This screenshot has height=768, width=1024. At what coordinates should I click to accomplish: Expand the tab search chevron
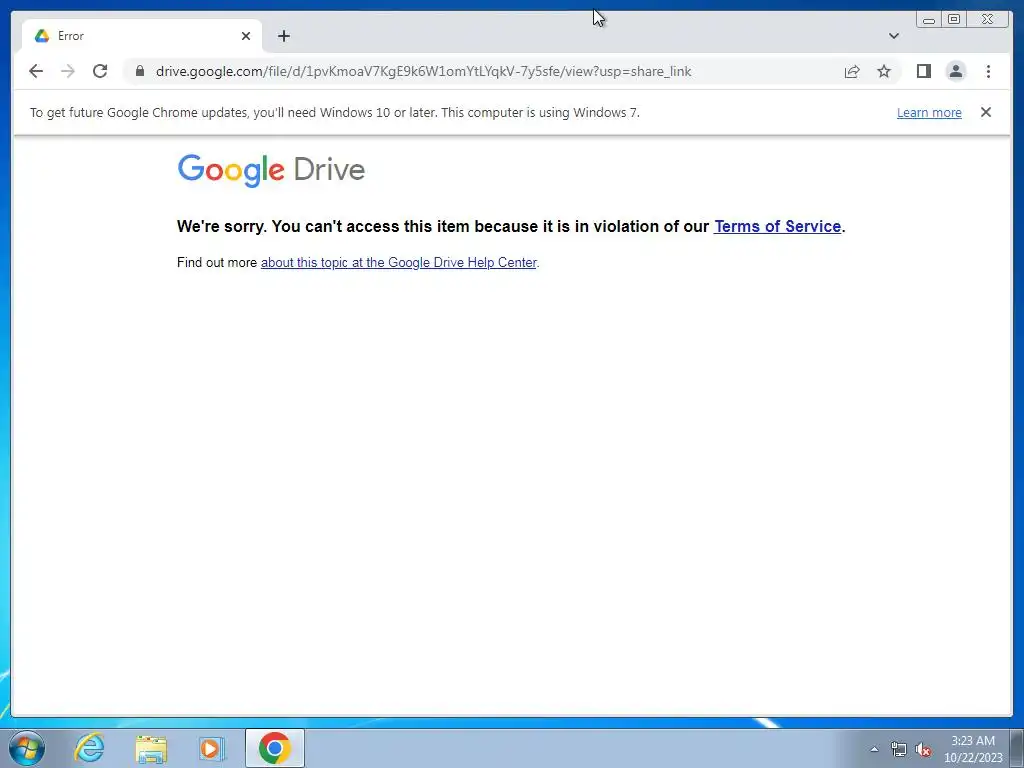point(894,36)
